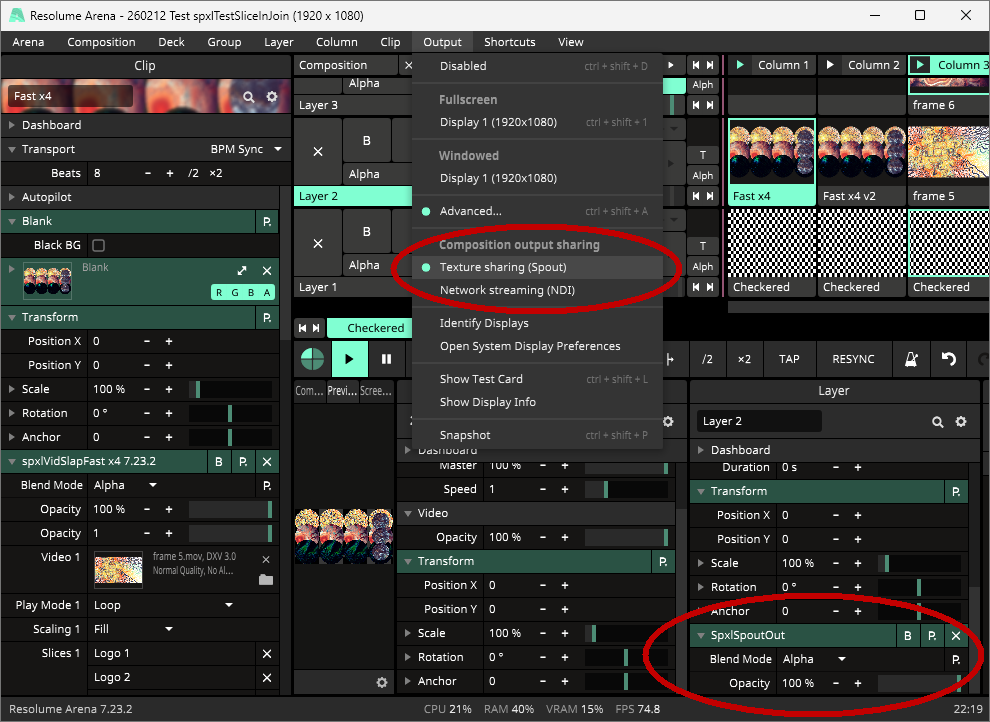Viewport: 990px width, 722px height.
Task: Click the folder icon next to Video 1
Action: 266,579
